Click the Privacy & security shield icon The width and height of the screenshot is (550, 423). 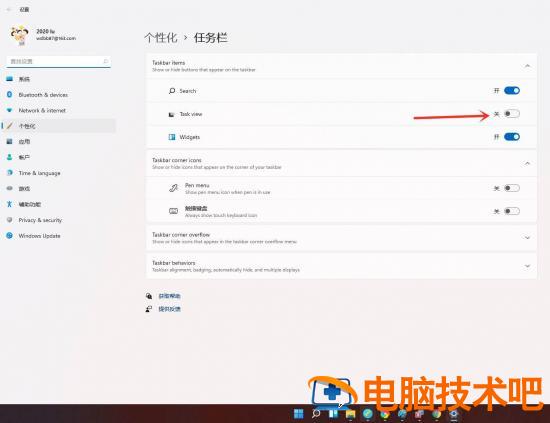click(9, 220)
